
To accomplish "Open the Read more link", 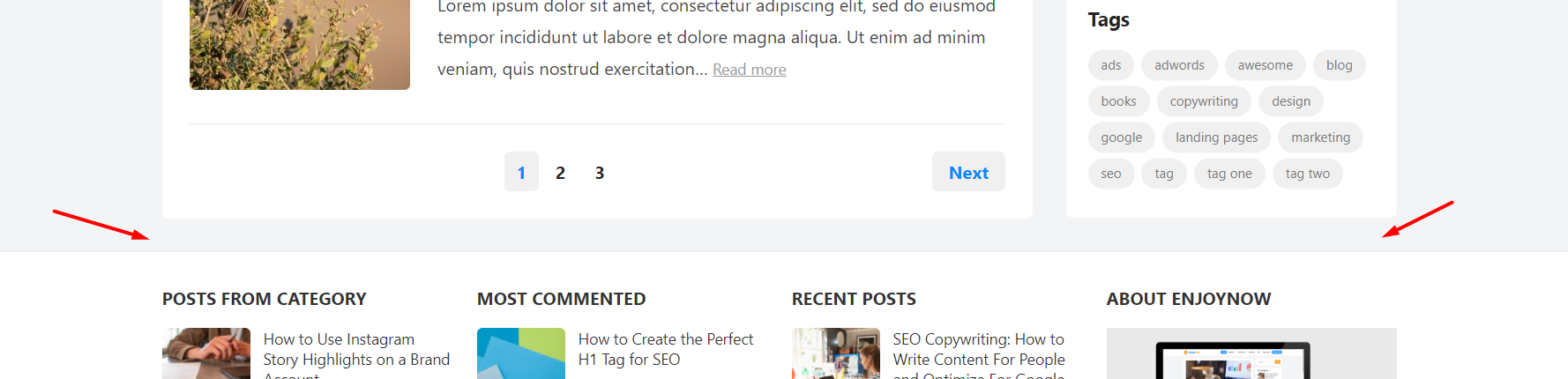I will coord(750,70).
